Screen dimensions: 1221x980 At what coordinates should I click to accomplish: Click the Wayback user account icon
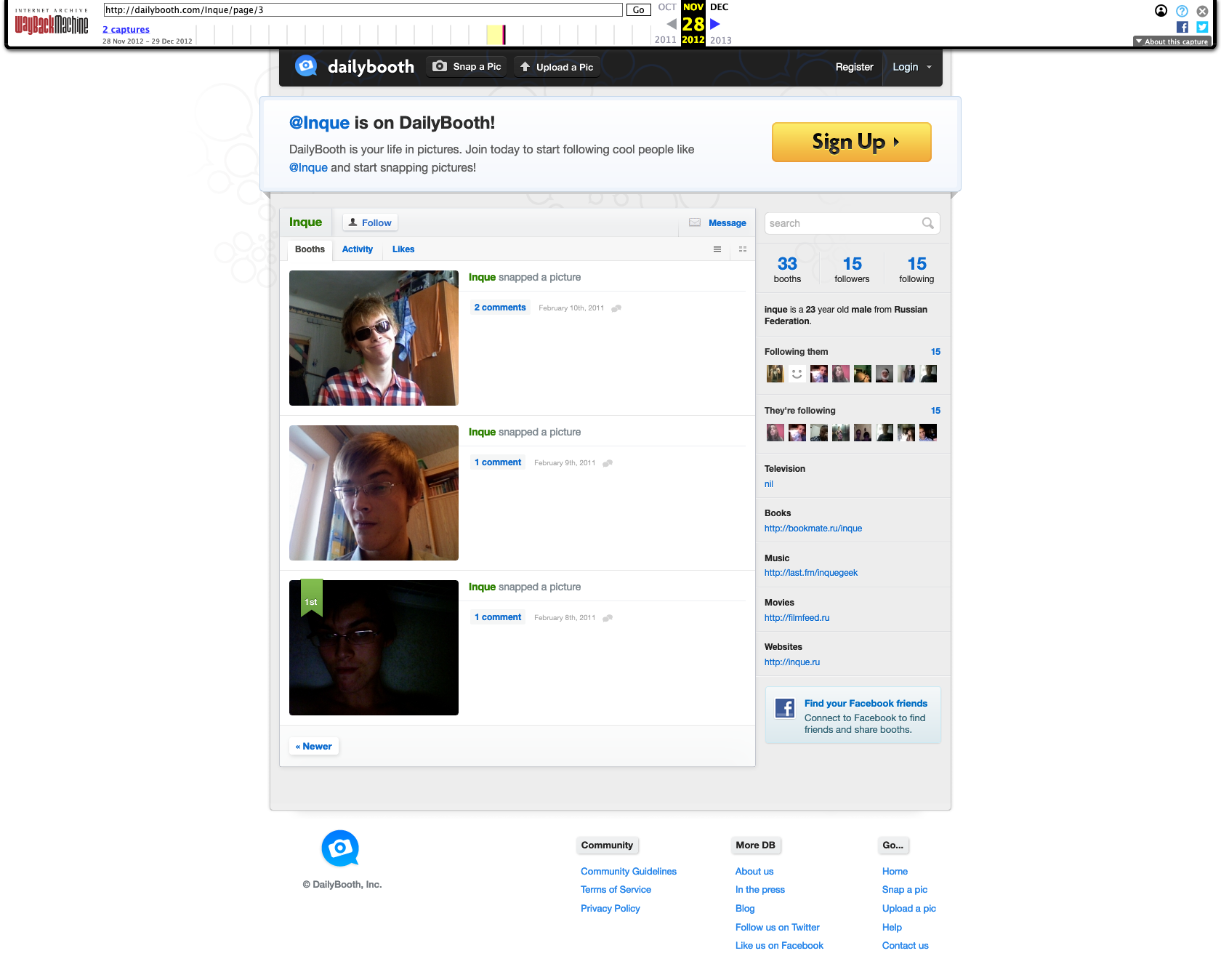click(1161, 11)
